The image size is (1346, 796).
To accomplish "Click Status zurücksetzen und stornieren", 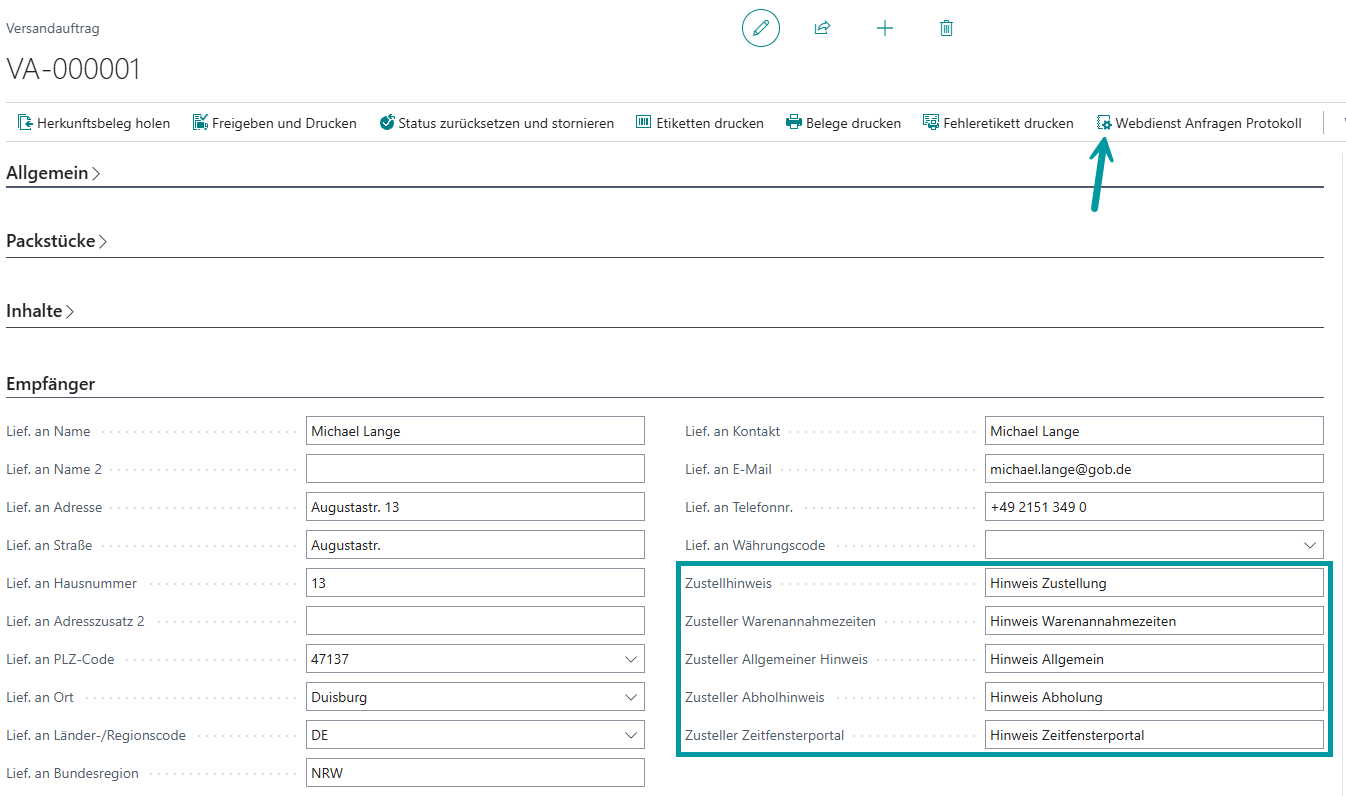I will tap(497, 123).
